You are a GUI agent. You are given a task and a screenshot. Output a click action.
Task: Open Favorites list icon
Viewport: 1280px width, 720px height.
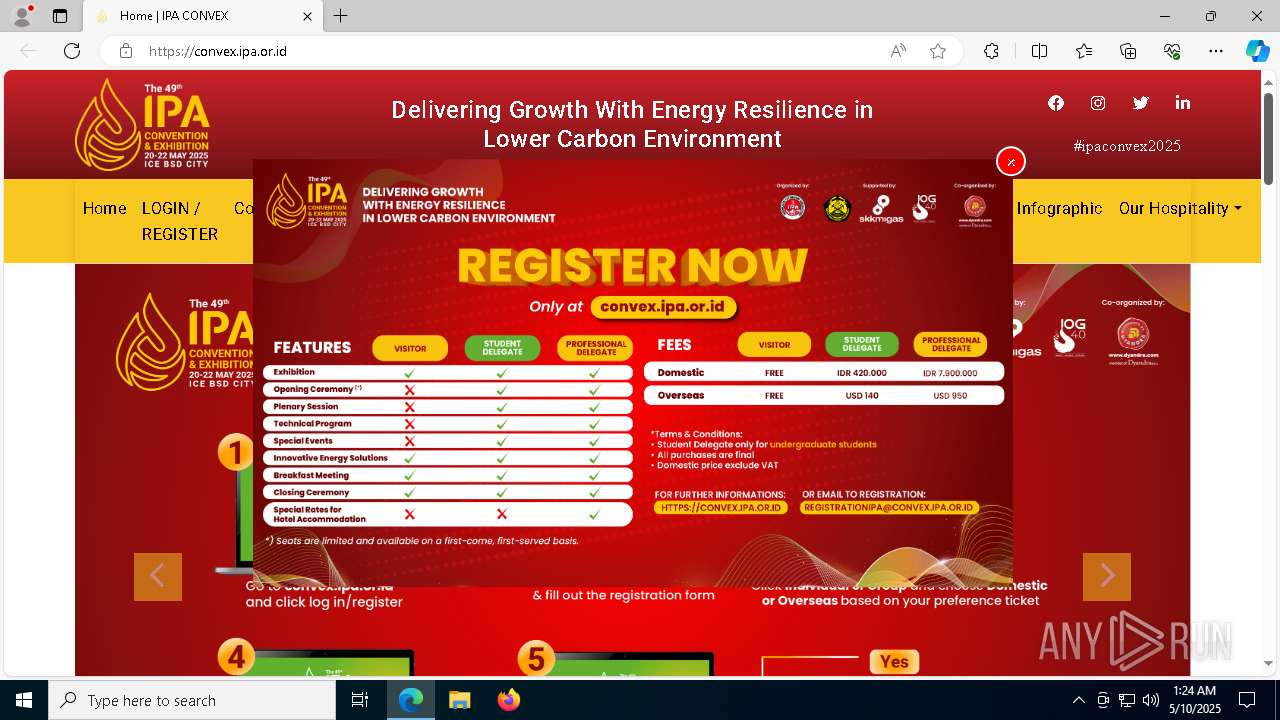click(x=1084, y=51)
